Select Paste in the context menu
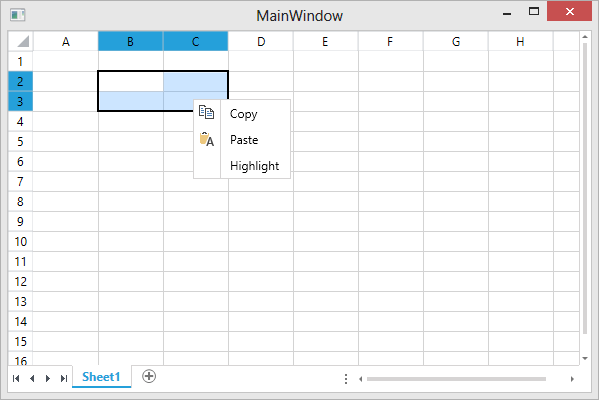Screen dimensions: 600x400 pyautogui.click(x=243, y=140)
